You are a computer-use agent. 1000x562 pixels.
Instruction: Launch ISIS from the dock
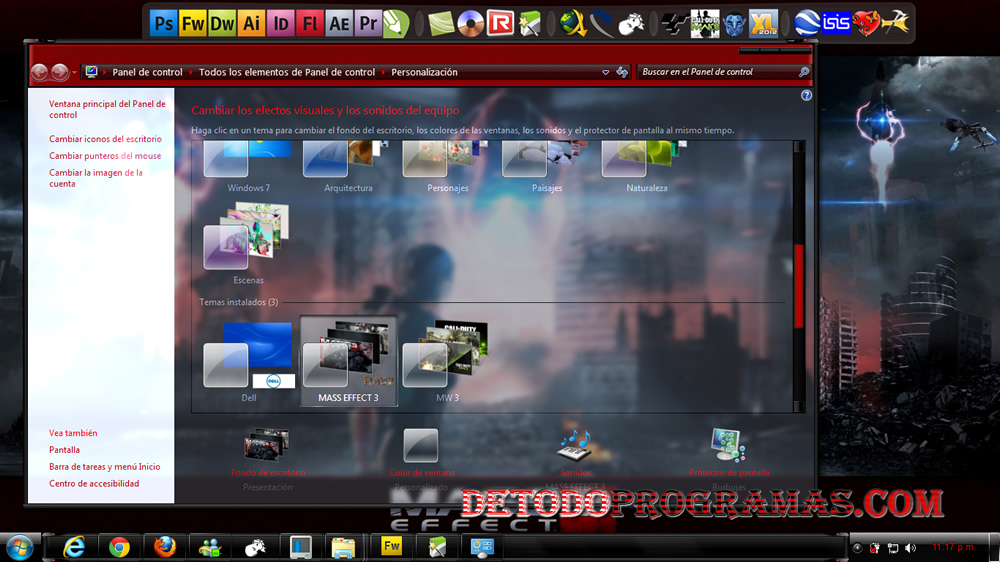[x=836, y=24]
